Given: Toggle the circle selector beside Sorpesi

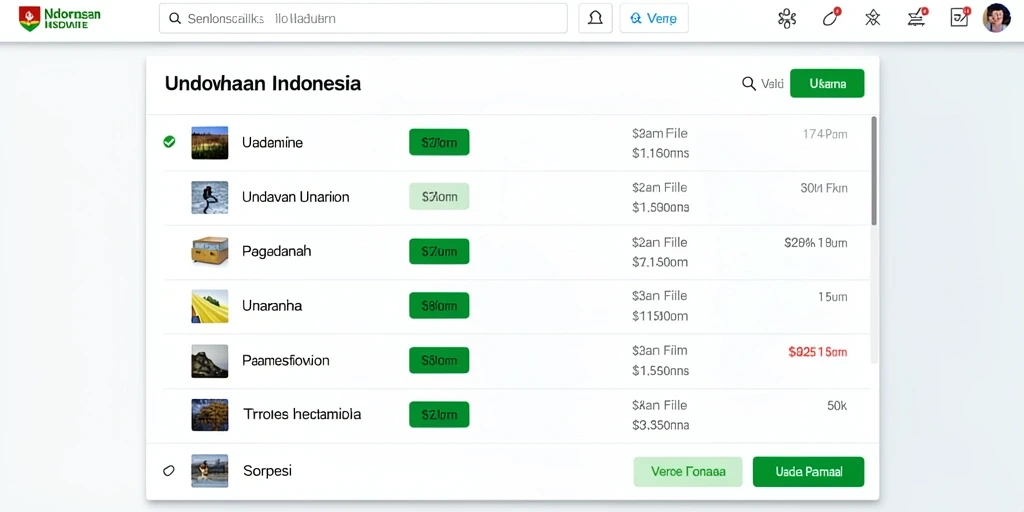Looking at the screenshot, I should pos(168,470).
